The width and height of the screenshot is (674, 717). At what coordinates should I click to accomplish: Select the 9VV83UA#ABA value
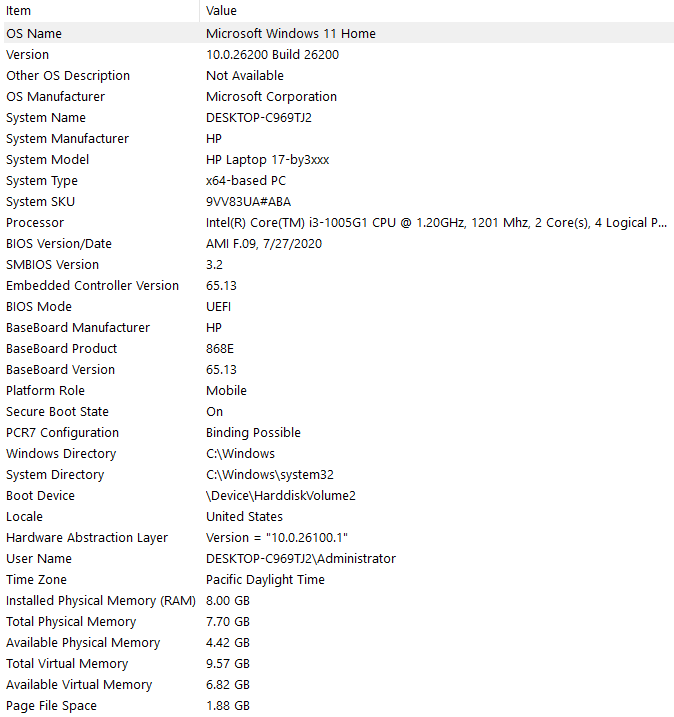point(248,202)
